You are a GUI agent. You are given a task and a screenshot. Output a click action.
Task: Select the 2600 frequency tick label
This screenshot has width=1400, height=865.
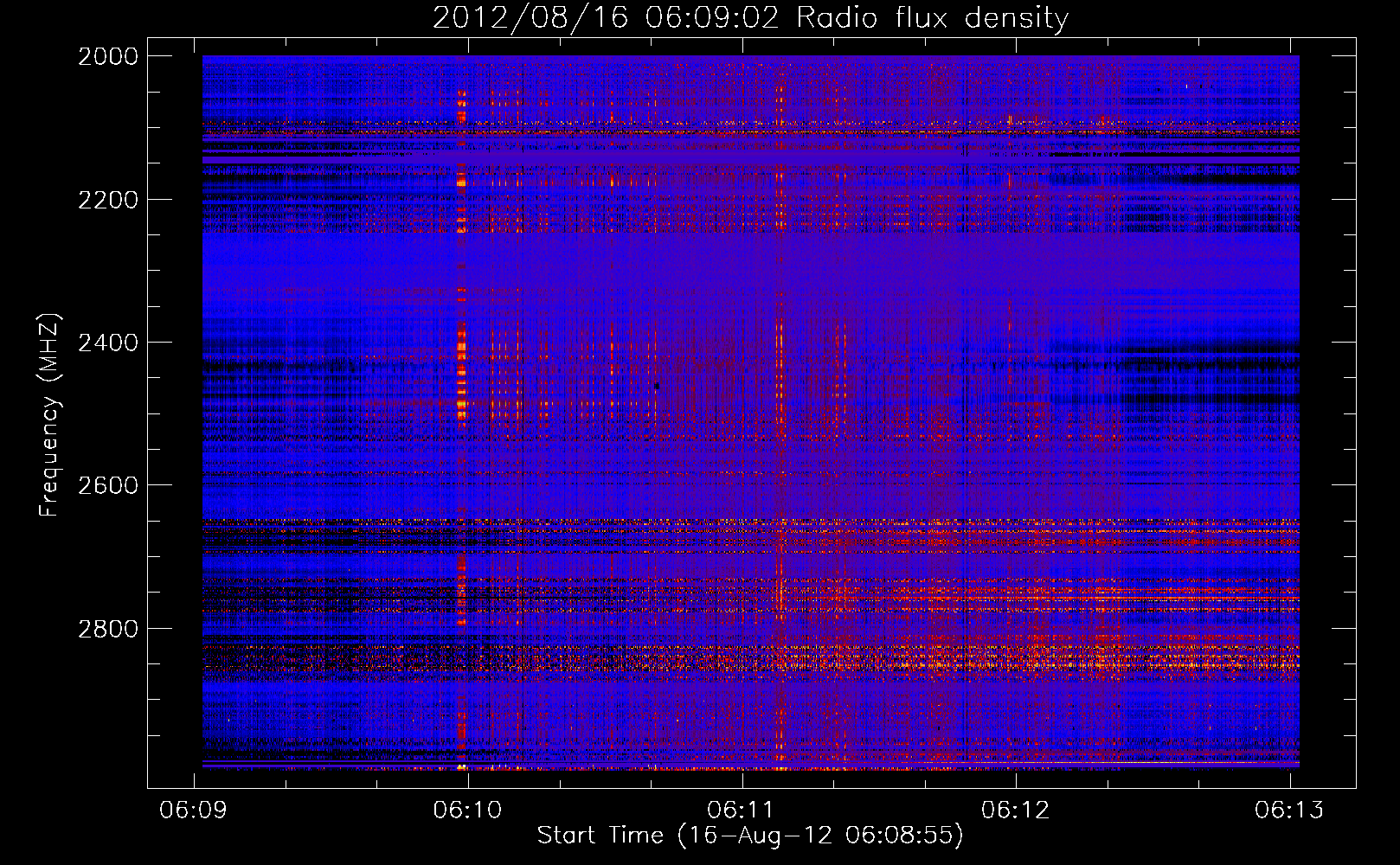(x=108, y=485)
